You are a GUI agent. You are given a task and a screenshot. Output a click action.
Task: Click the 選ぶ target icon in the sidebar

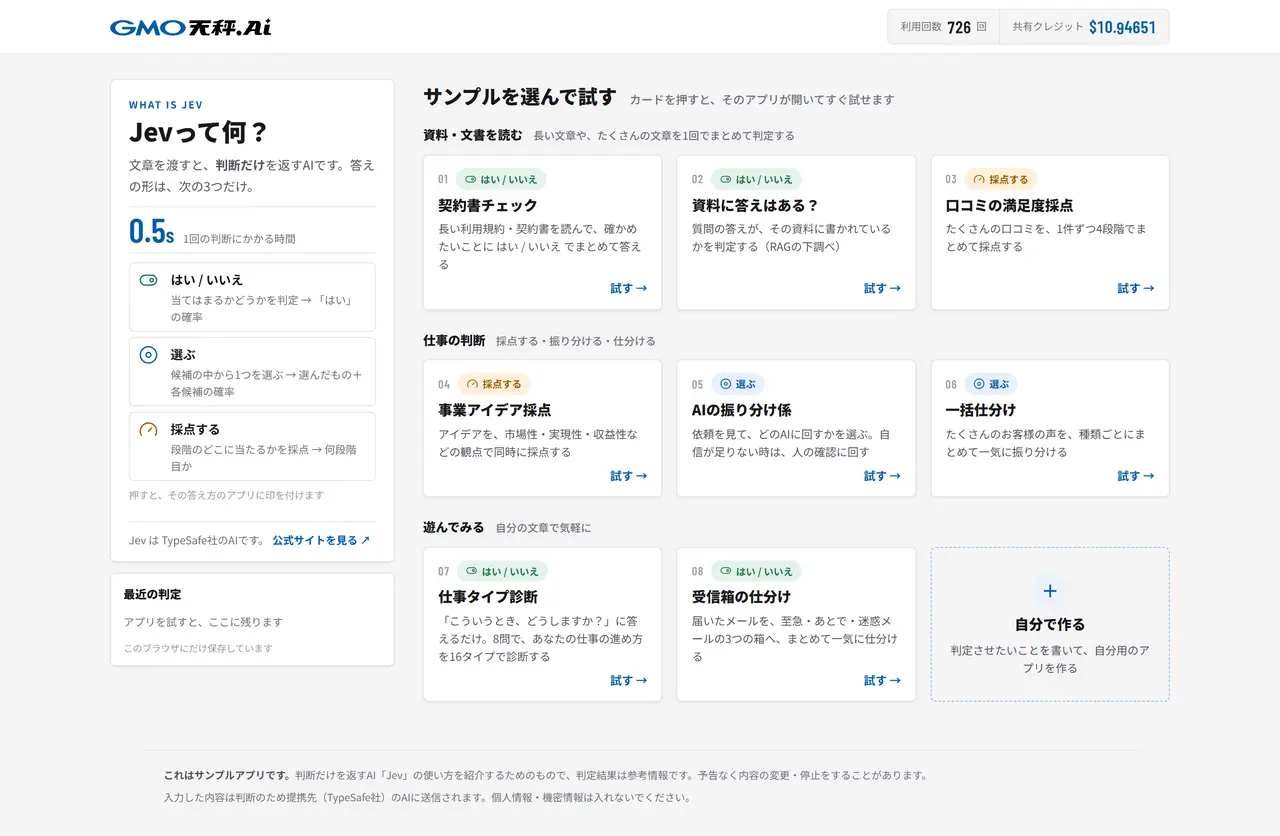tap(148, 354)
